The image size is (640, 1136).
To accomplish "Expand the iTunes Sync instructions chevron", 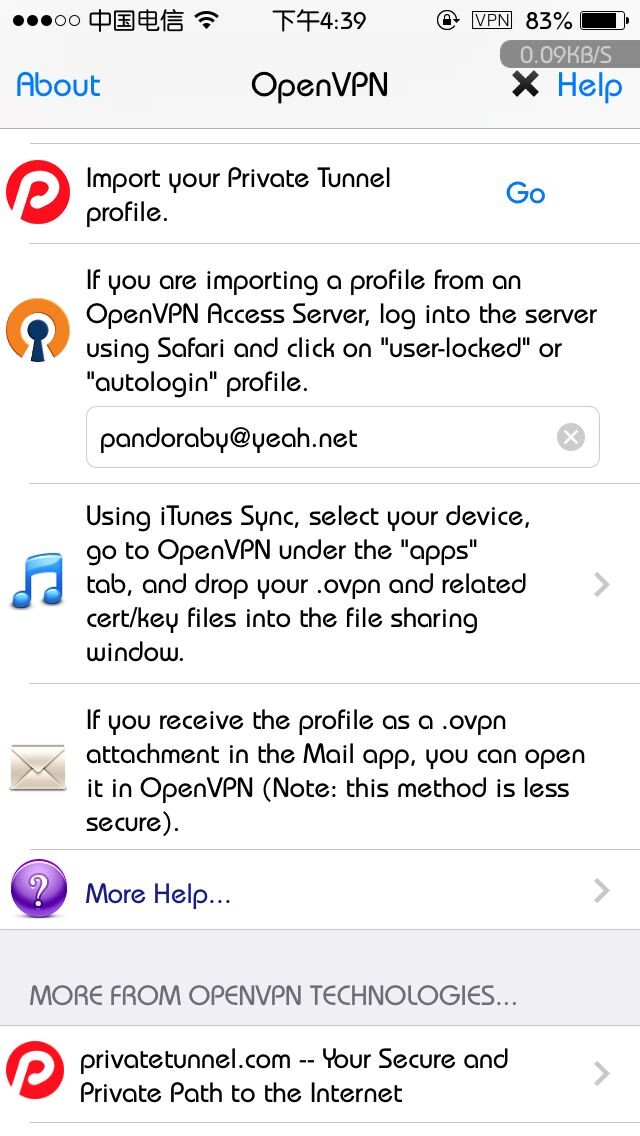I will 601,584.
